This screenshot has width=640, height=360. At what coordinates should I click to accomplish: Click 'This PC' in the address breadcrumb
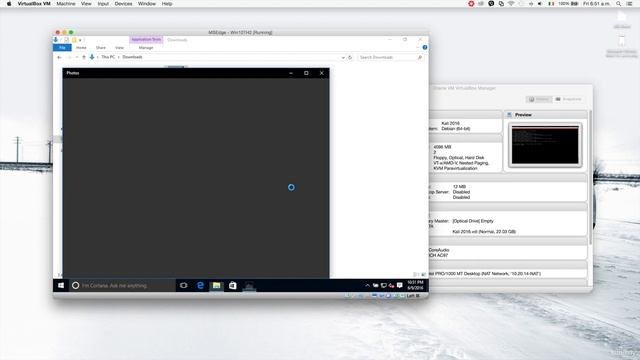click(x=108, y=57)
